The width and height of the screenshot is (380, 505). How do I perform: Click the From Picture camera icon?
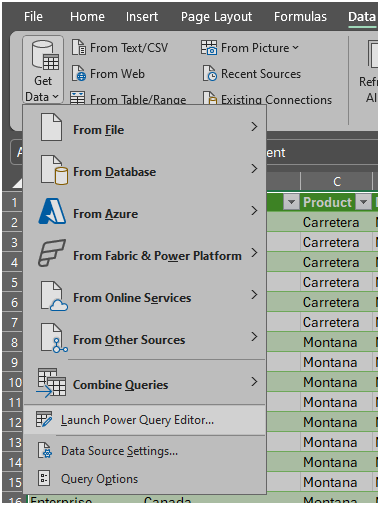point(209,47)
